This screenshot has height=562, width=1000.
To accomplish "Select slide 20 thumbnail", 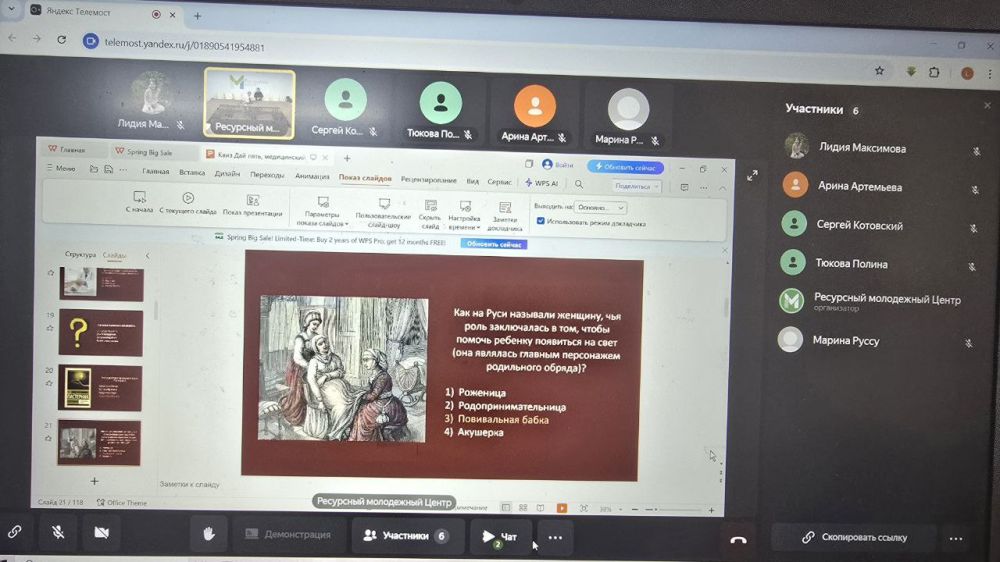I will click(x=100, y=388).
